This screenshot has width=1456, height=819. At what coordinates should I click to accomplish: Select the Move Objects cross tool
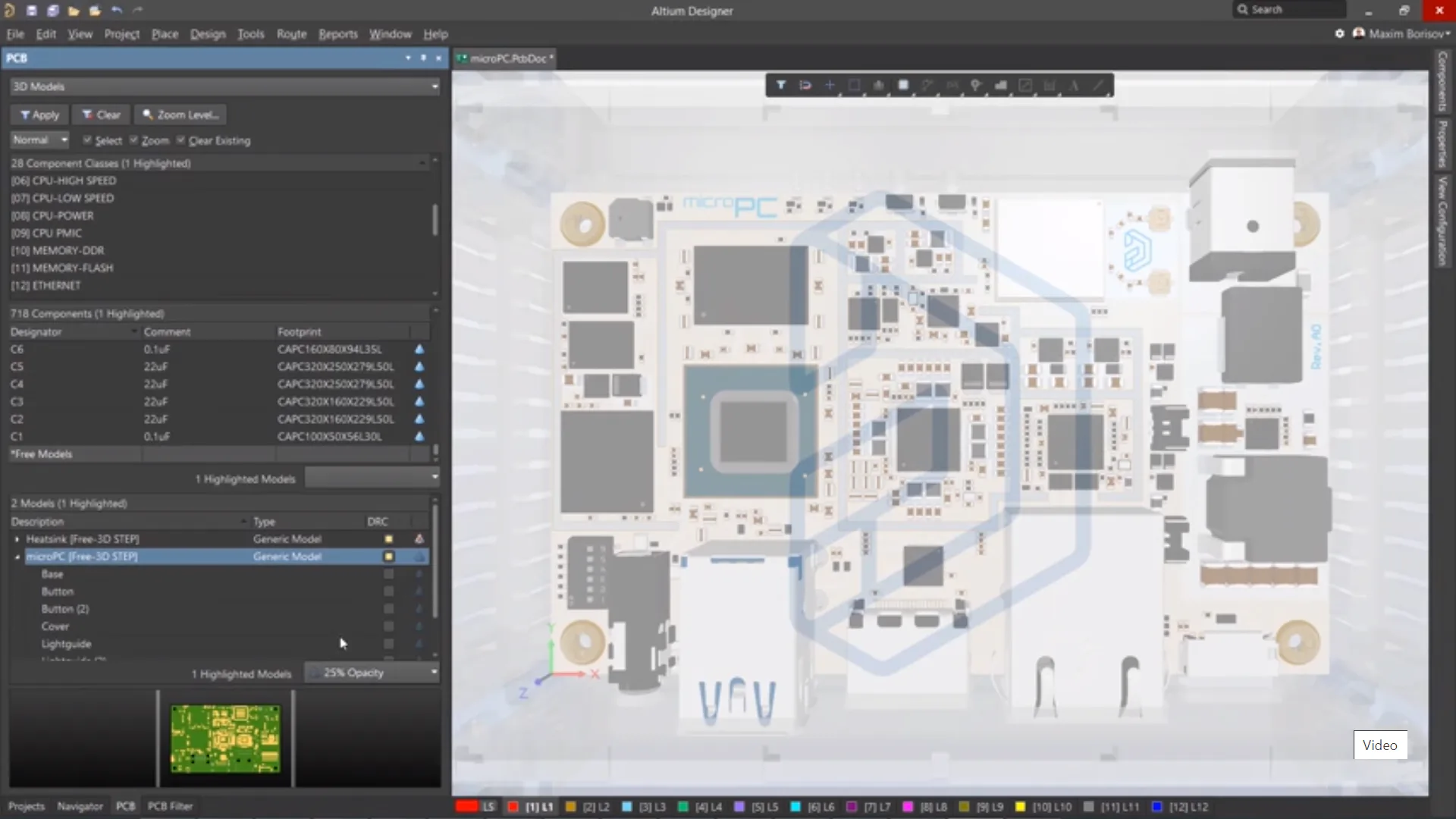coord(830,85)
